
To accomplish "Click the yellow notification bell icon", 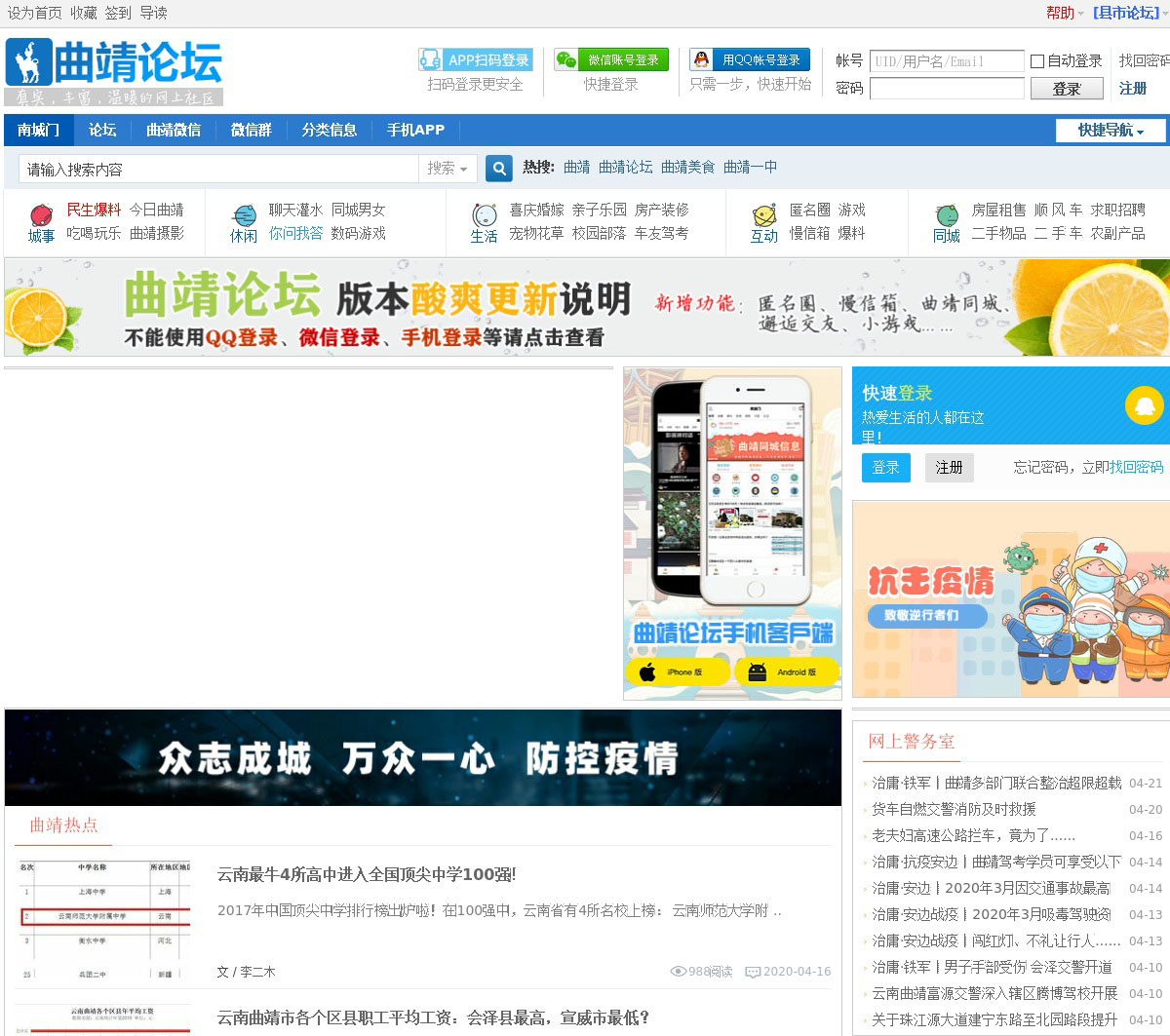I will 1145,405.
